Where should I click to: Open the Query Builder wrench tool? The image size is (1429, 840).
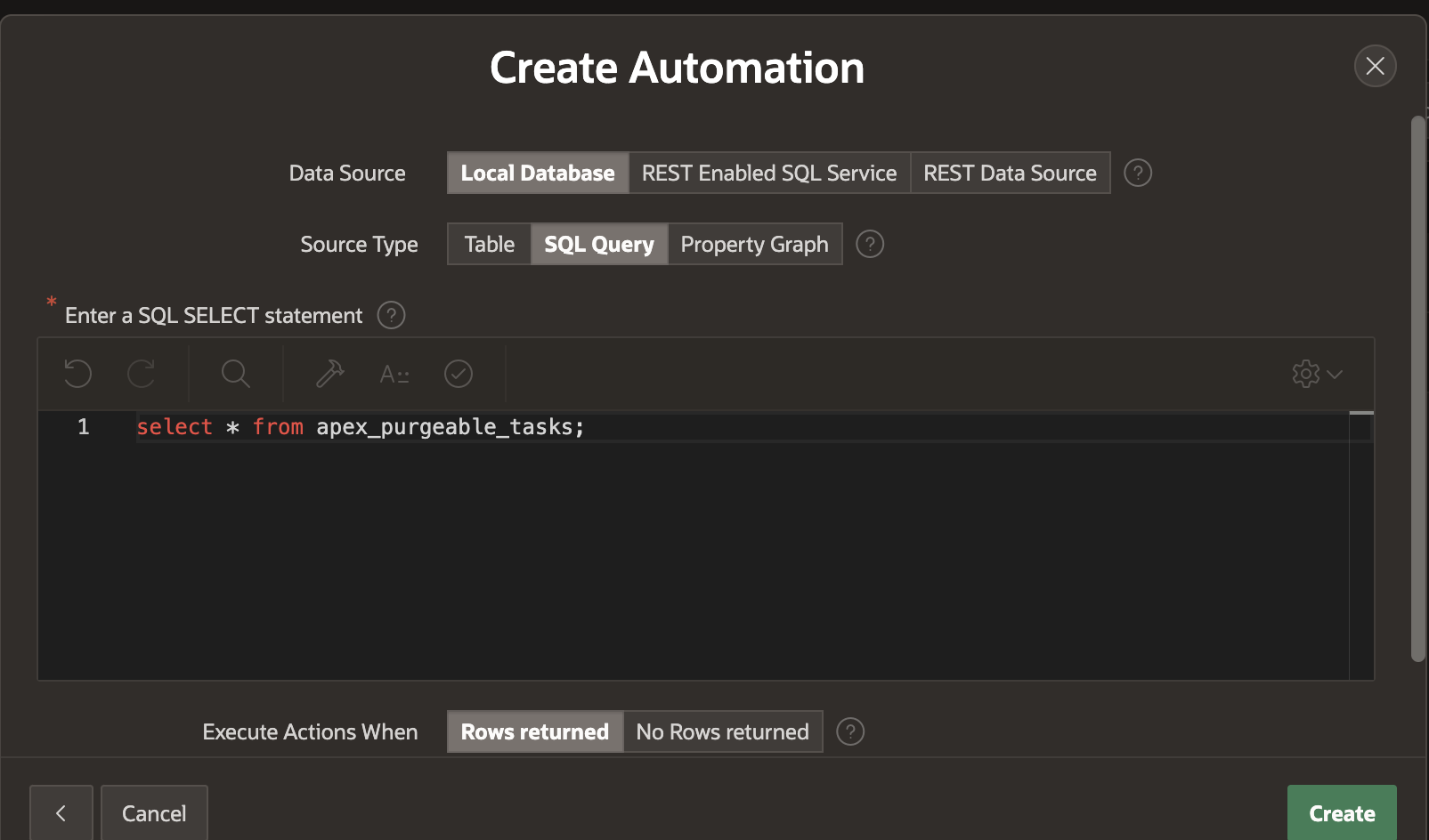pyautogui.click(x=329, y=374)
